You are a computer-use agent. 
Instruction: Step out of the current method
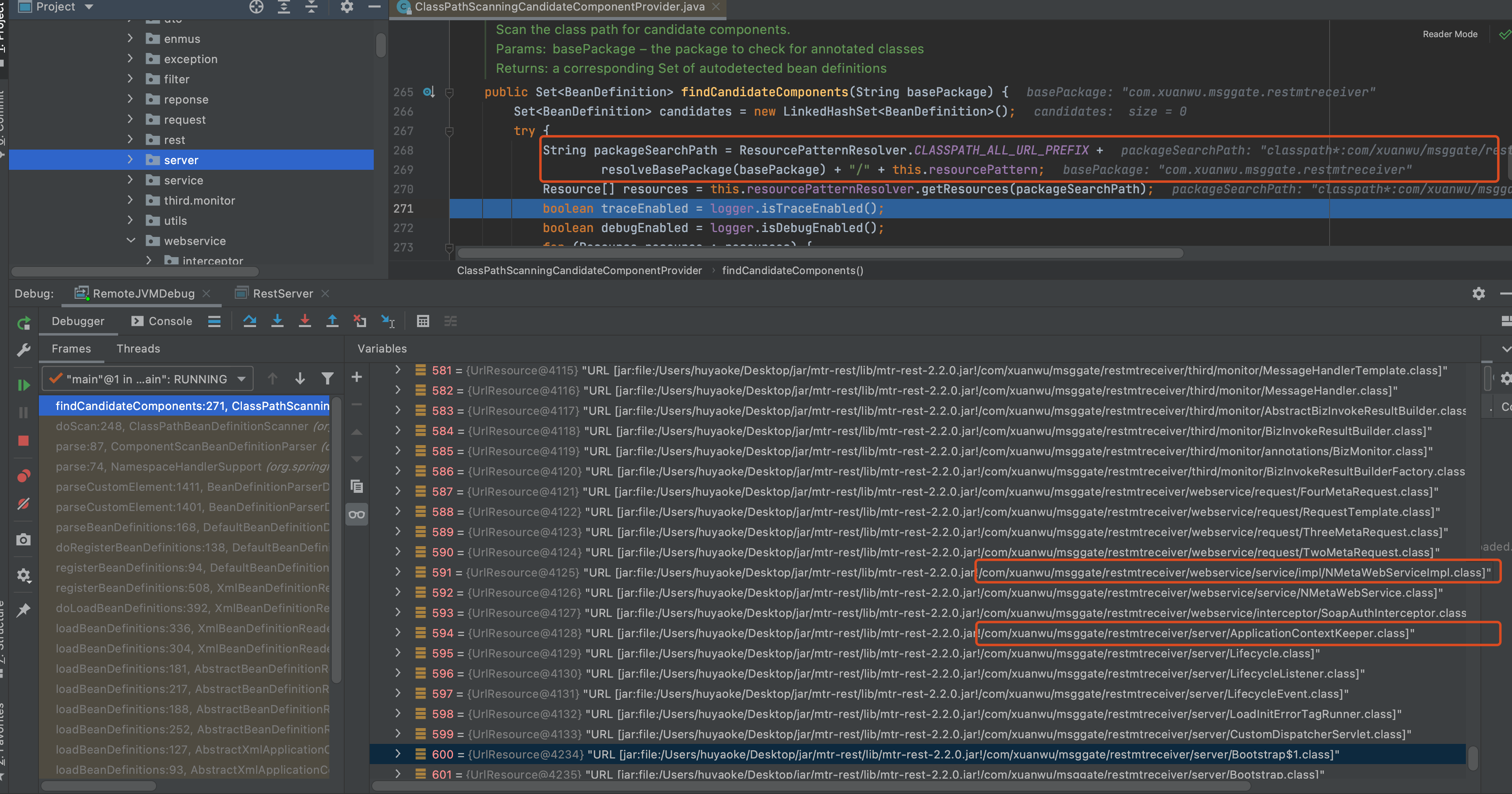coord(332,321)
